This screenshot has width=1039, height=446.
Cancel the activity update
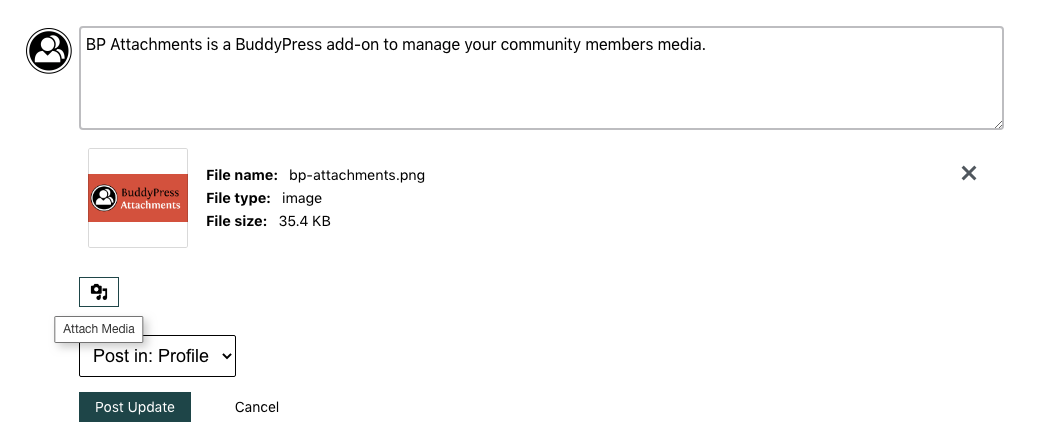pyautogui.click(x=256, y=407)
